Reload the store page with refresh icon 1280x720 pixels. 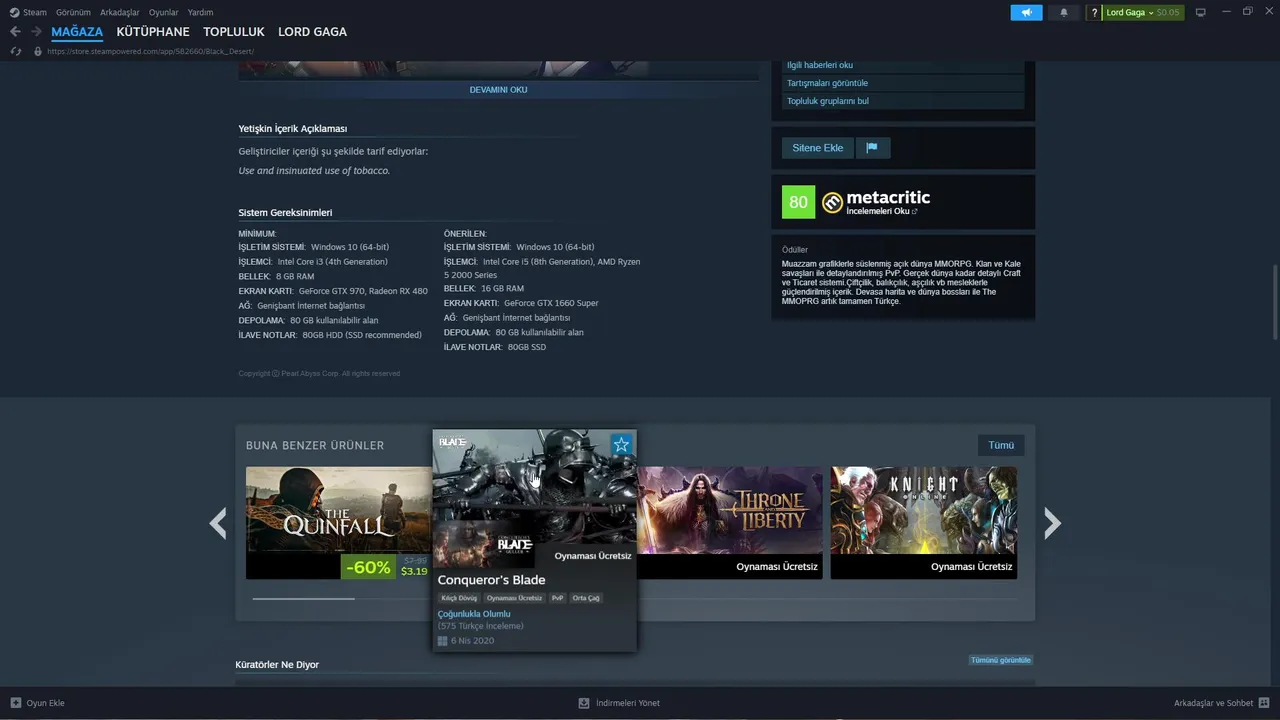[x=15, y=51]
